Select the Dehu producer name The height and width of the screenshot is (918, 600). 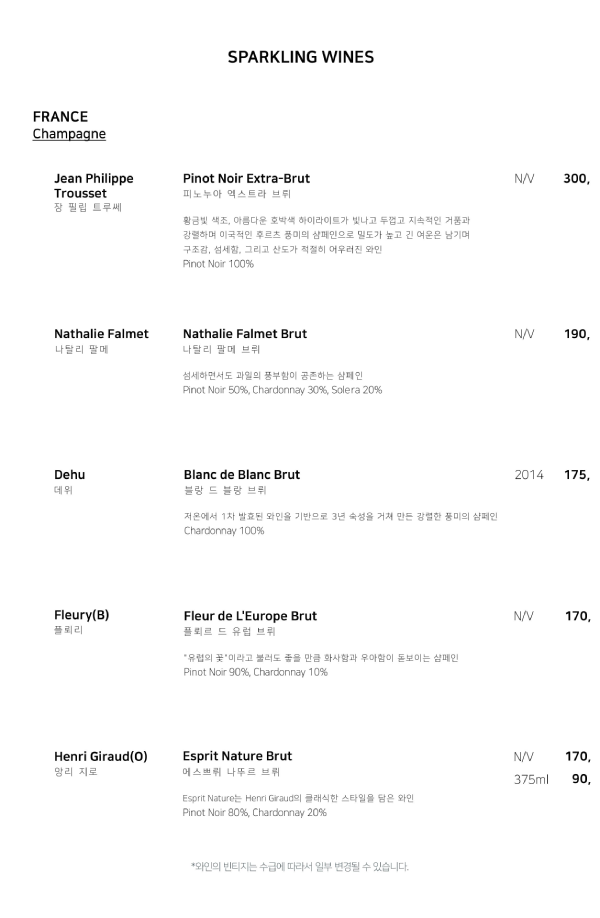point(69,474)
